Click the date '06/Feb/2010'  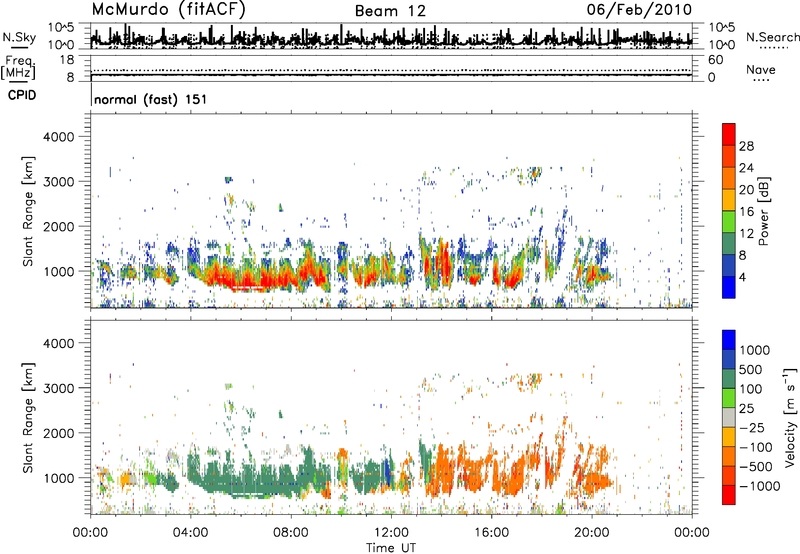tap(639, 10)
